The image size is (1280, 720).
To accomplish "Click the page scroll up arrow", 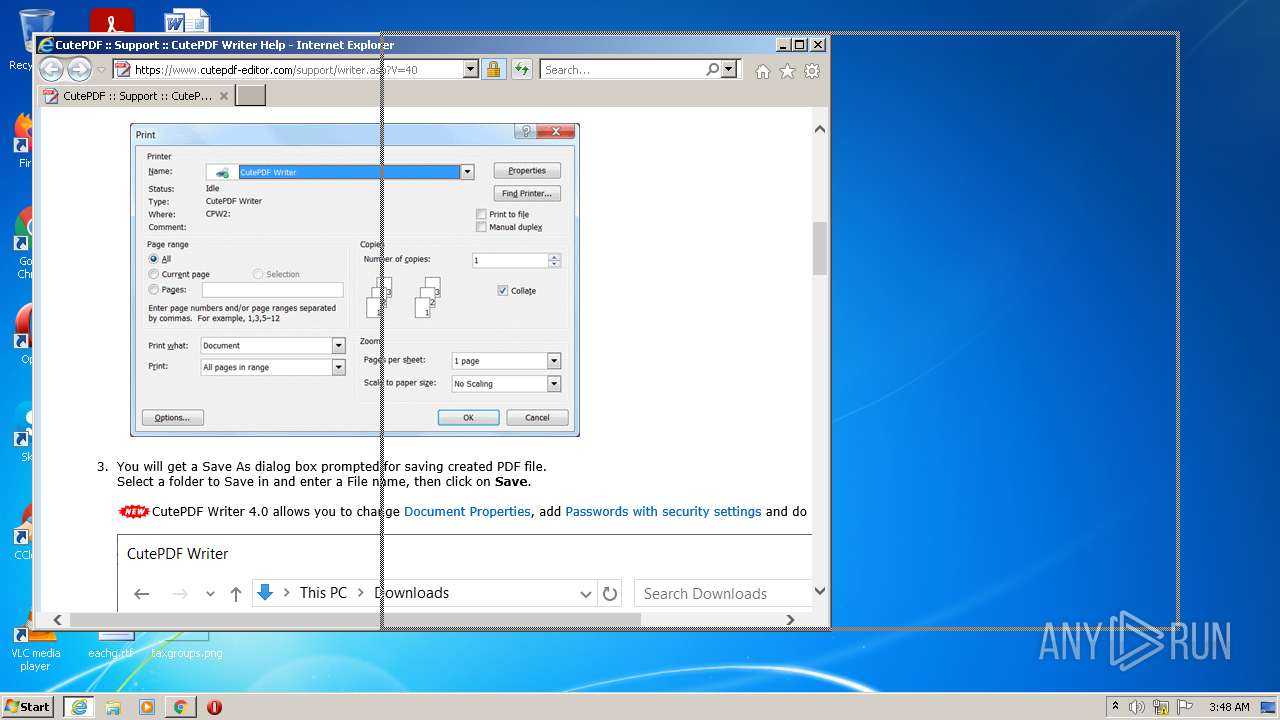I will (x=820, y=130).
